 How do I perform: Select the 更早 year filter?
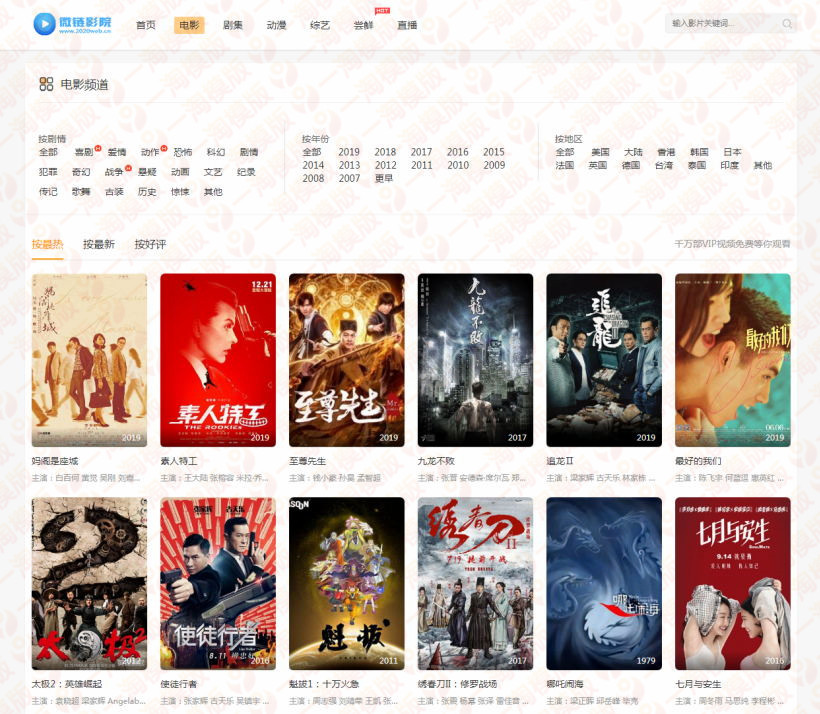point(384,178)
